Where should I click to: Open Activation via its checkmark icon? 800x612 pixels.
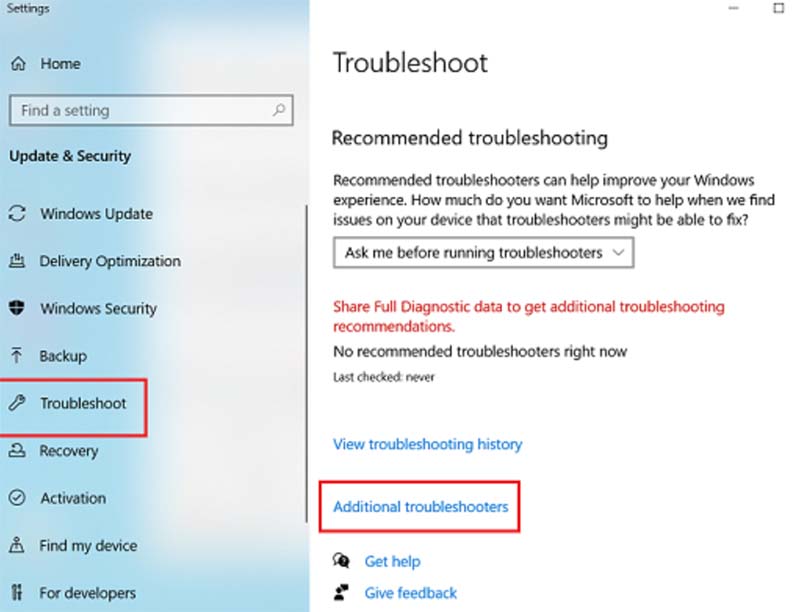point(16,498)
